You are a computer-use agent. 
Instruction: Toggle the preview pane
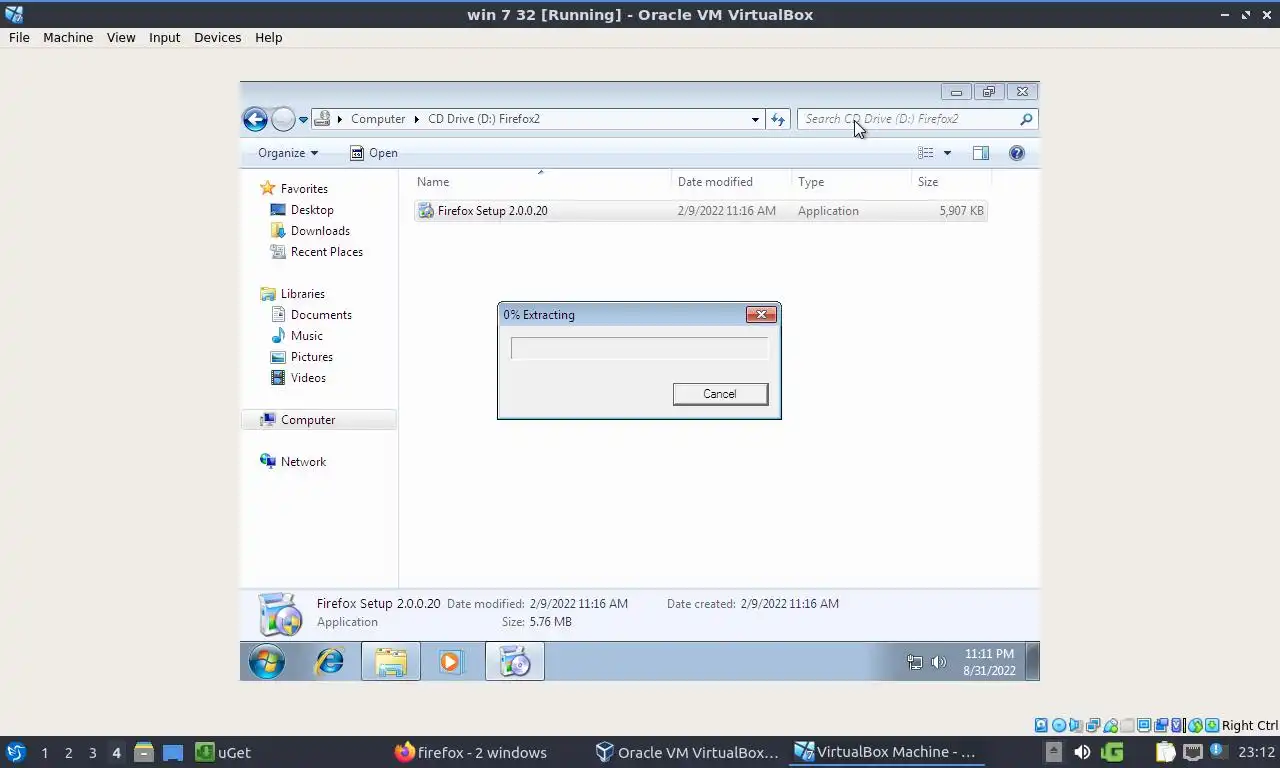click(981, 153)
